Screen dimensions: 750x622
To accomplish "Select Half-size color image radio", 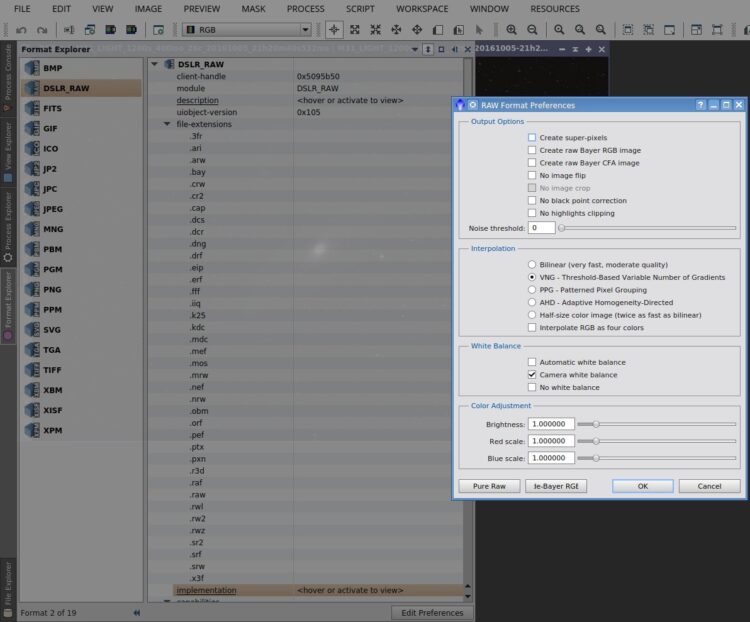I will pos(532,315).
